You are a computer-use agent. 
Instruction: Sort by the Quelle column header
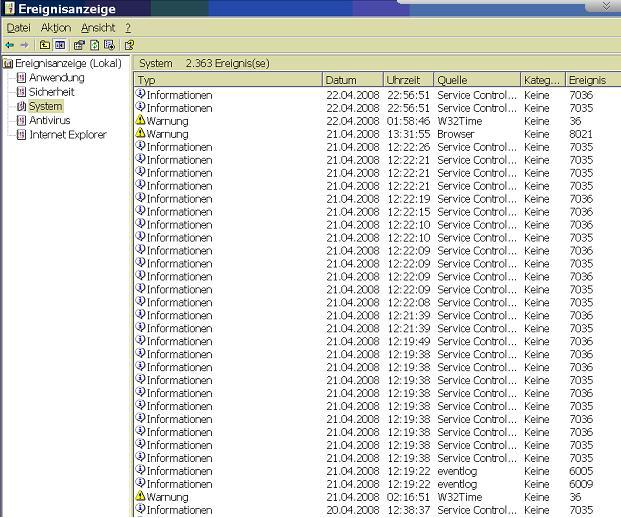tap(477, 80)
